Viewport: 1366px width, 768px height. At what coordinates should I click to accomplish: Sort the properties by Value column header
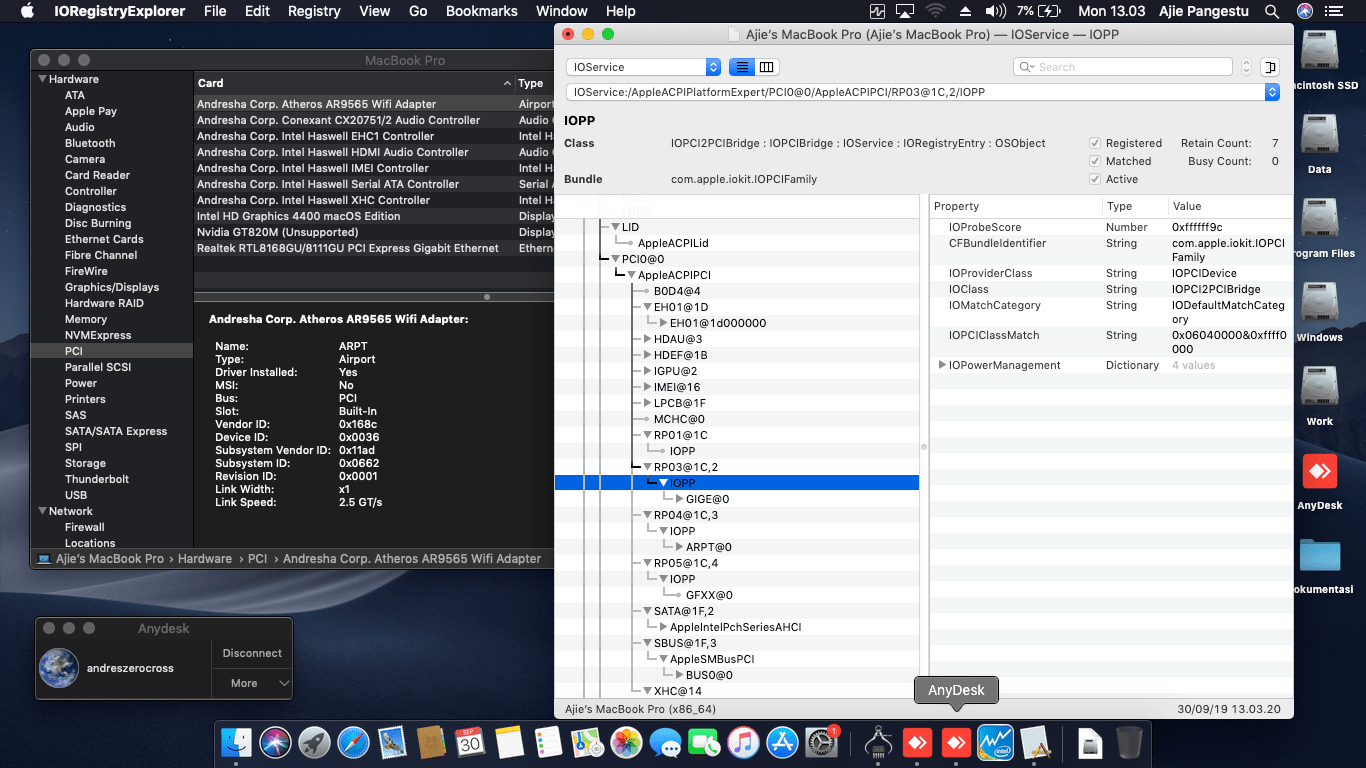[x=1230, y=206]
